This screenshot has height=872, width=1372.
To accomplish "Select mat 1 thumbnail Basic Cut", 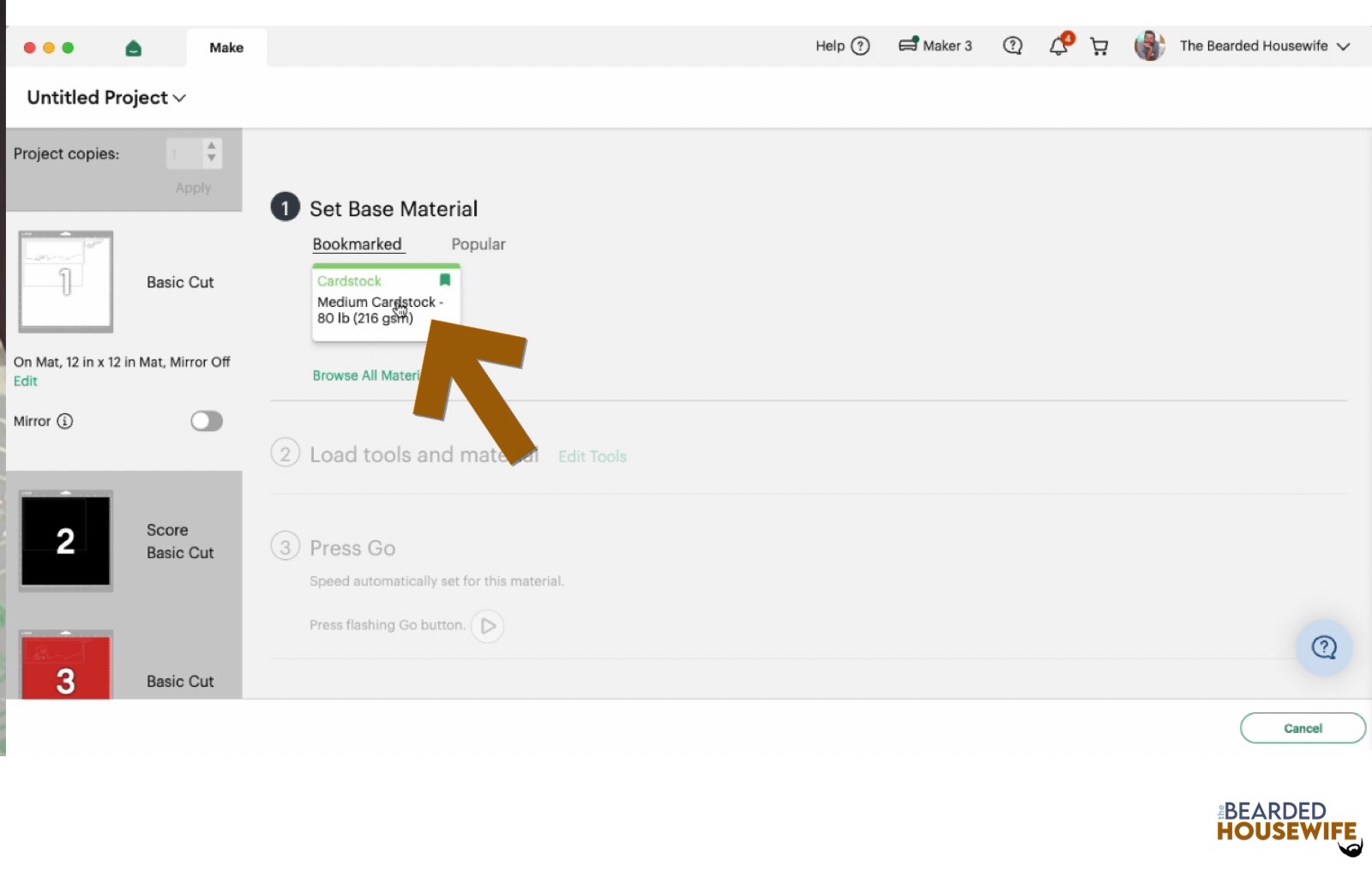I will point(66,281).
